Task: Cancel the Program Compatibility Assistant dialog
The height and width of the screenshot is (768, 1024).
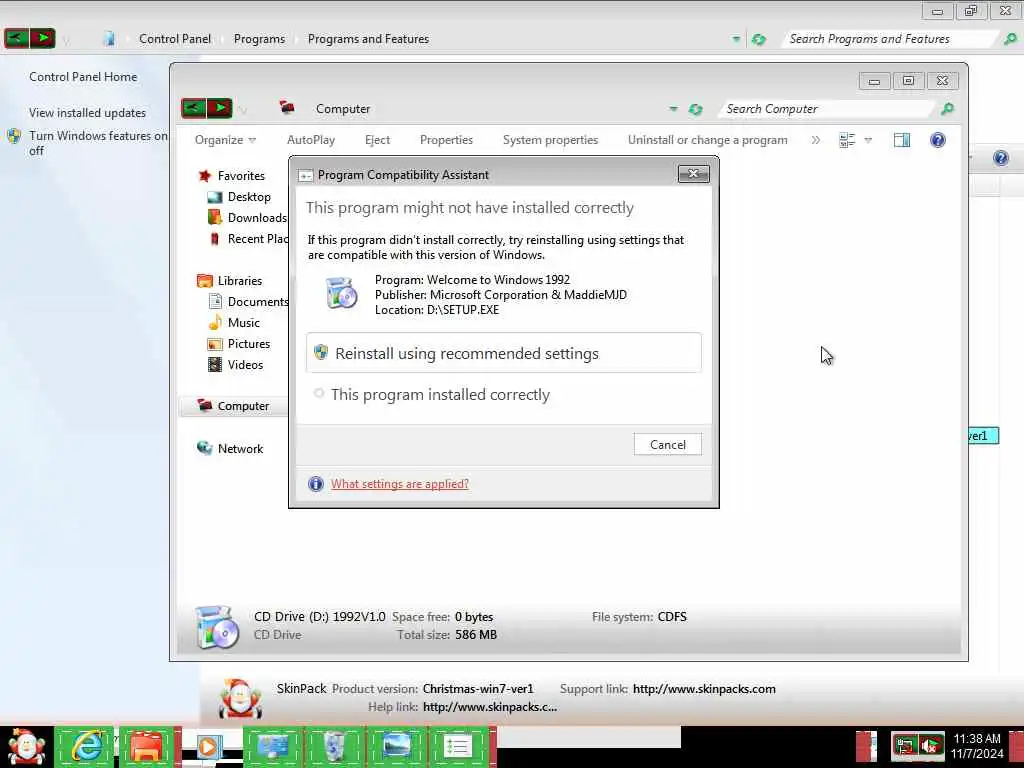Action: (x=667, y=445)
